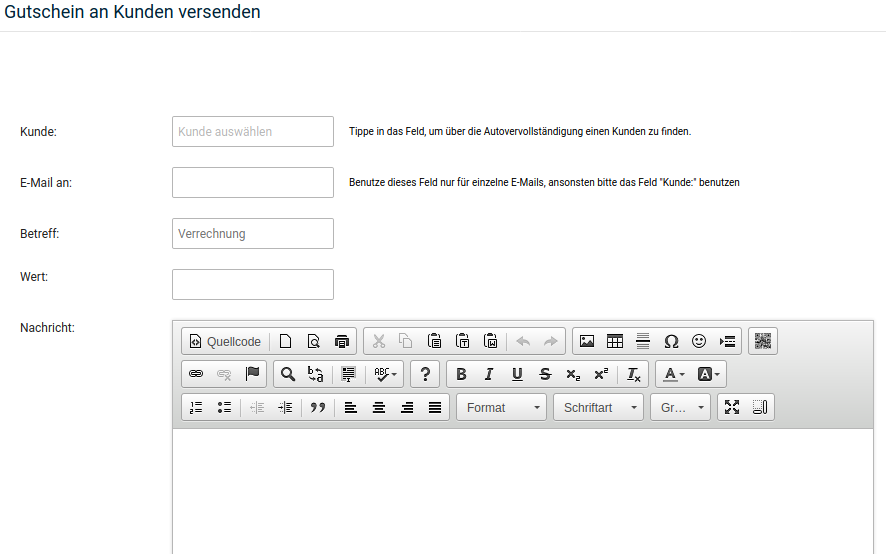
Task: Open the smiley emoticon picker
Action: pyautogui.click(x=699, y=341)
